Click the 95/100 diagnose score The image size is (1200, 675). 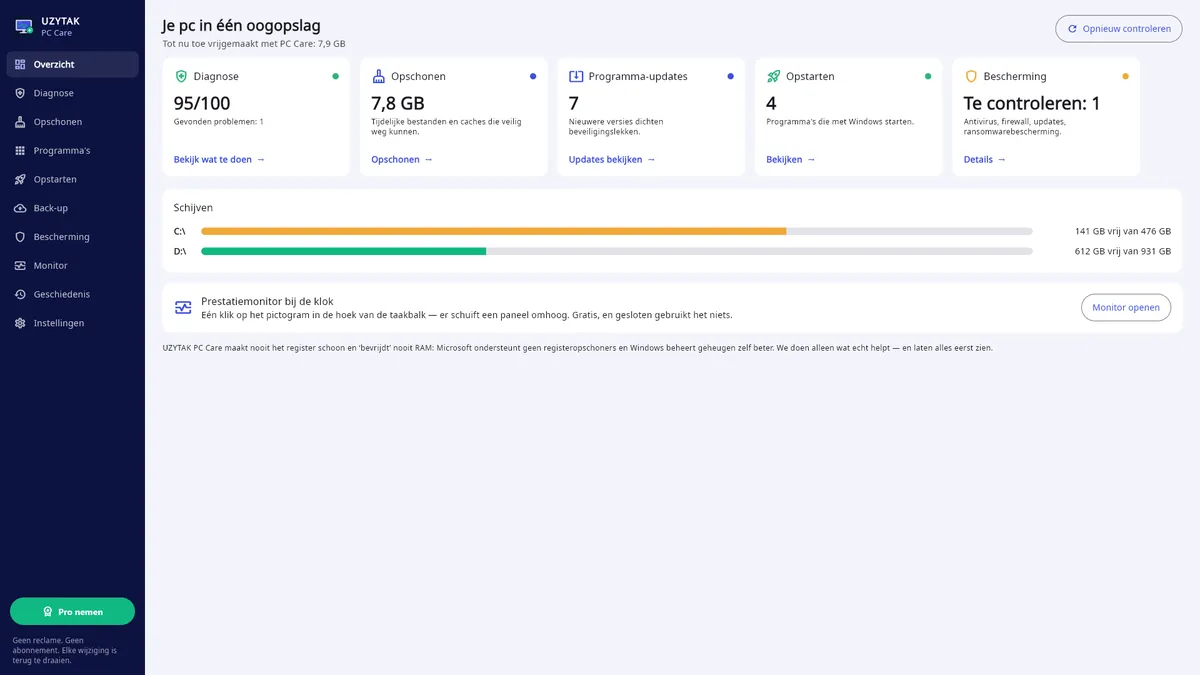point(202,103)
